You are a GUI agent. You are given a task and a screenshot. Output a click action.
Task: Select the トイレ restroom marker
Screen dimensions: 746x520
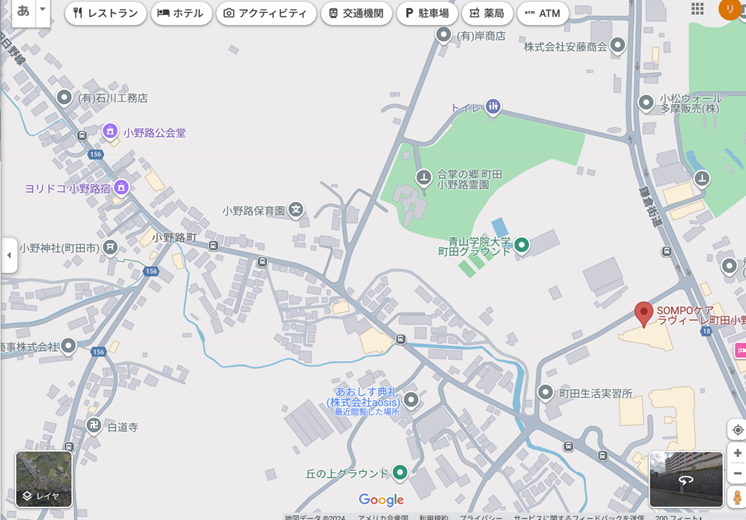493,107
